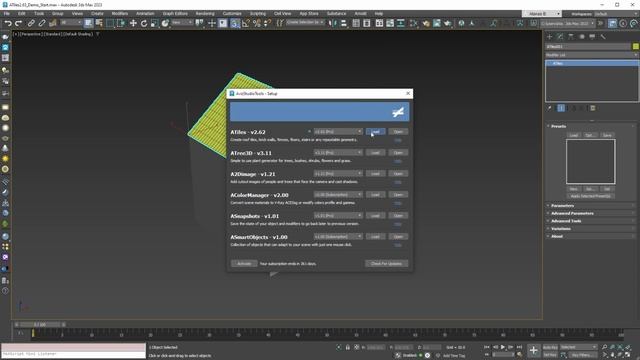This screenshot has height=360, width=640.
Task: Select the Unlink Selection icon
Action: pos(42,24)
